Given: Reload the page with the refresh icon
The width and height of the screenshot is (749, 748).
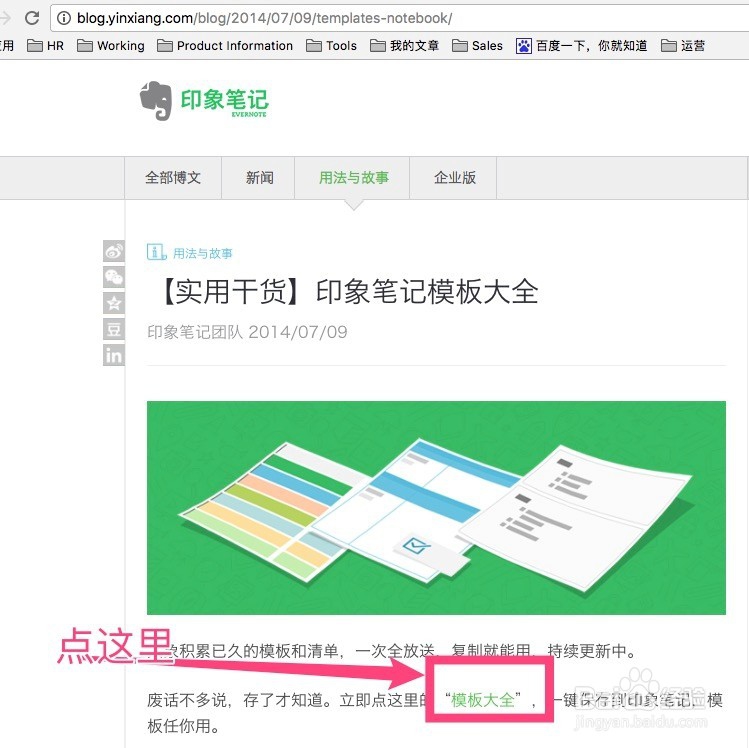Looking at the screenshot, I should (32, 18).
